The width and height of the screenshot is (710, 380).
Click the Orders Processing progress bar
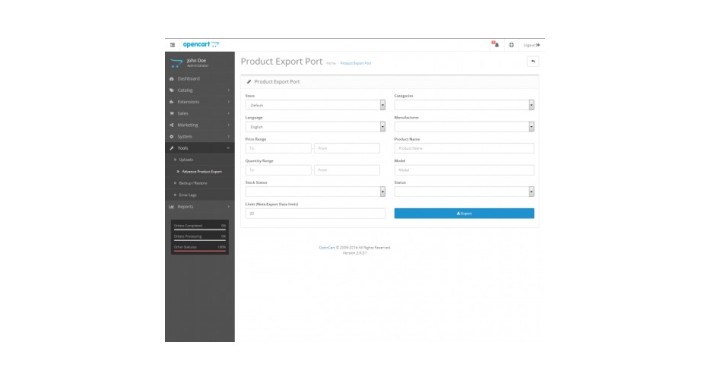200,240
